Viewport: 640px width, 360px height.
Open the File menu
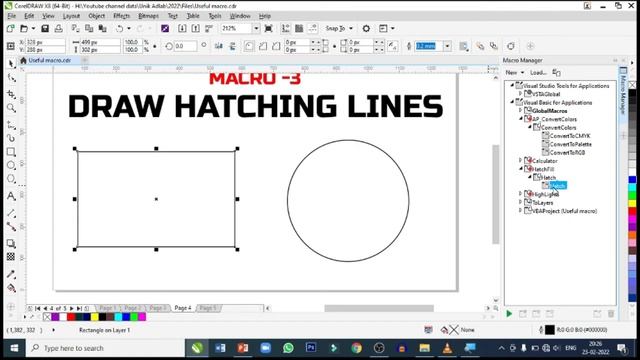tap(12, 16)
